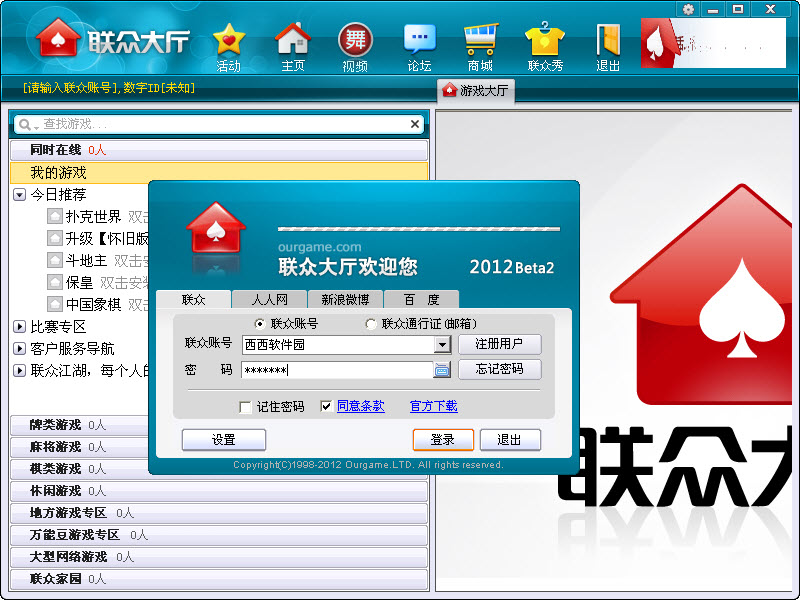Viewport: 800px width, 600px height.
Task: Uncheck the 同意条款 checkbox
Action: (x=326, y=407)
